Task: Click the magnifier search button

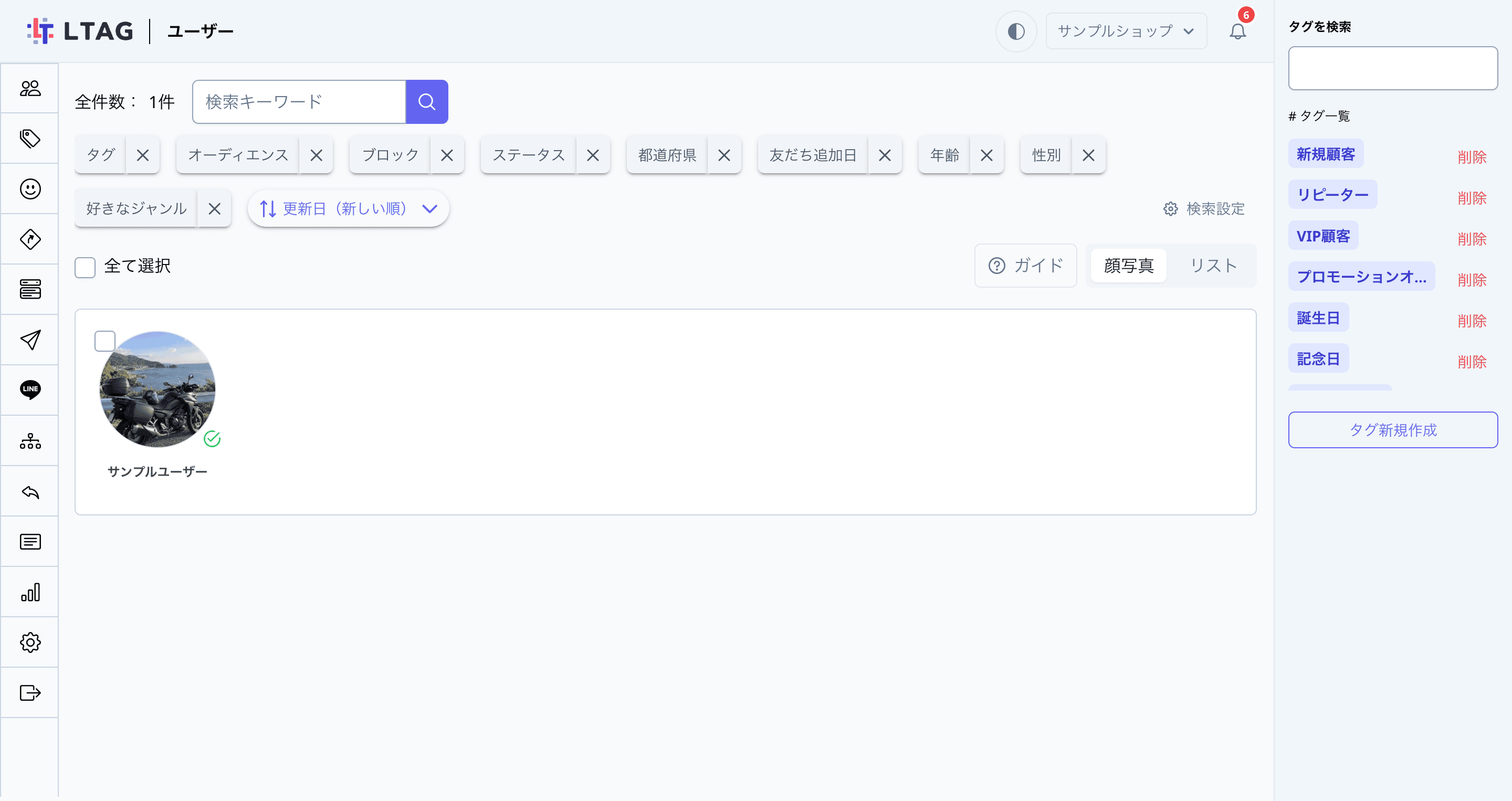Action: (427, 101)
